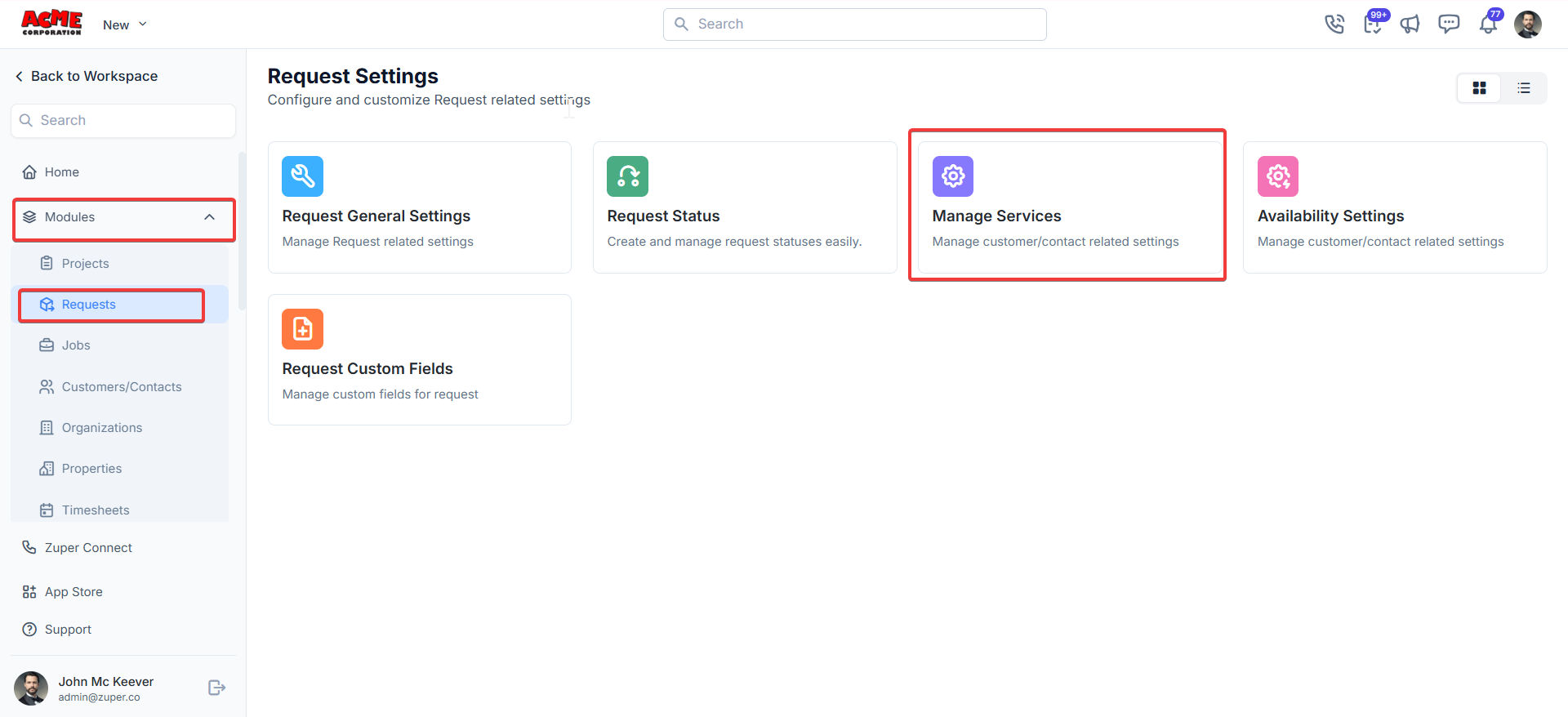Click the Properties icon in sidebar

(x=47, y=469)
